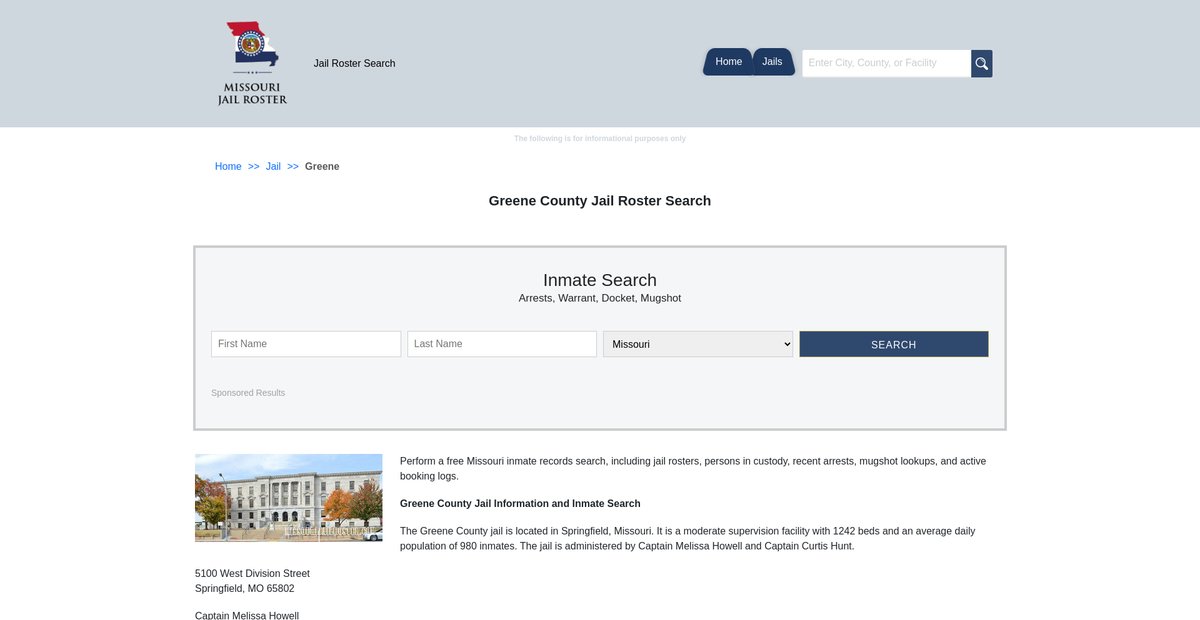Open the Jails tab in header
Image resolution: width=1200 pixels, height=620 pixels.
[x=773, y=62]
